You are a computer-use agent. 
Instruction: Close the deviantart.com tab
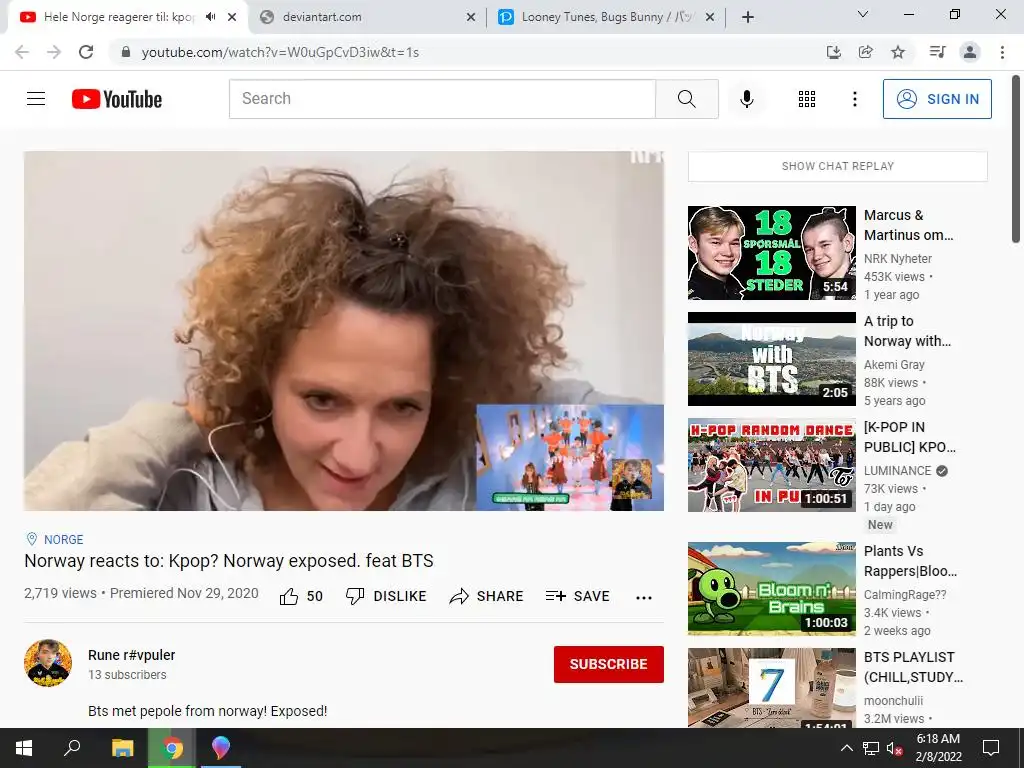(470, 17)
